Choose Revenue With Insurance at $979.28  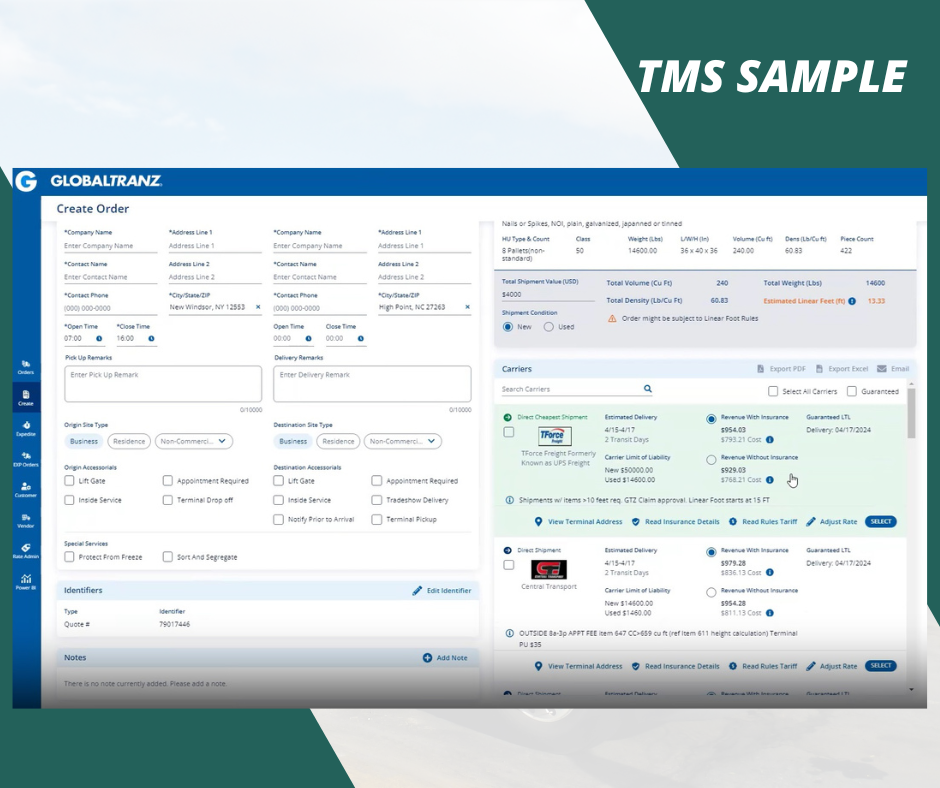click(x=711, y=552)
